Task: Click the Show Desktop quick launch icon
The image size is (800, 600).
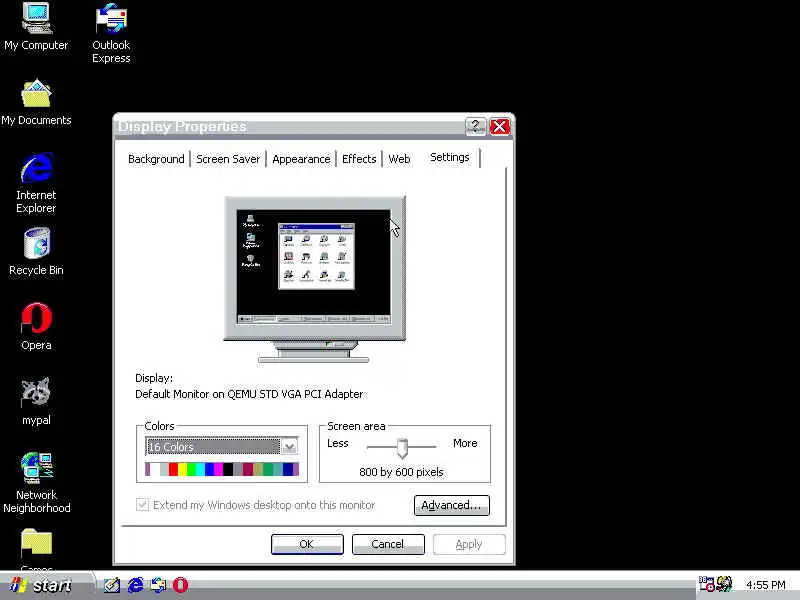Action: click(x=112, y=585)
